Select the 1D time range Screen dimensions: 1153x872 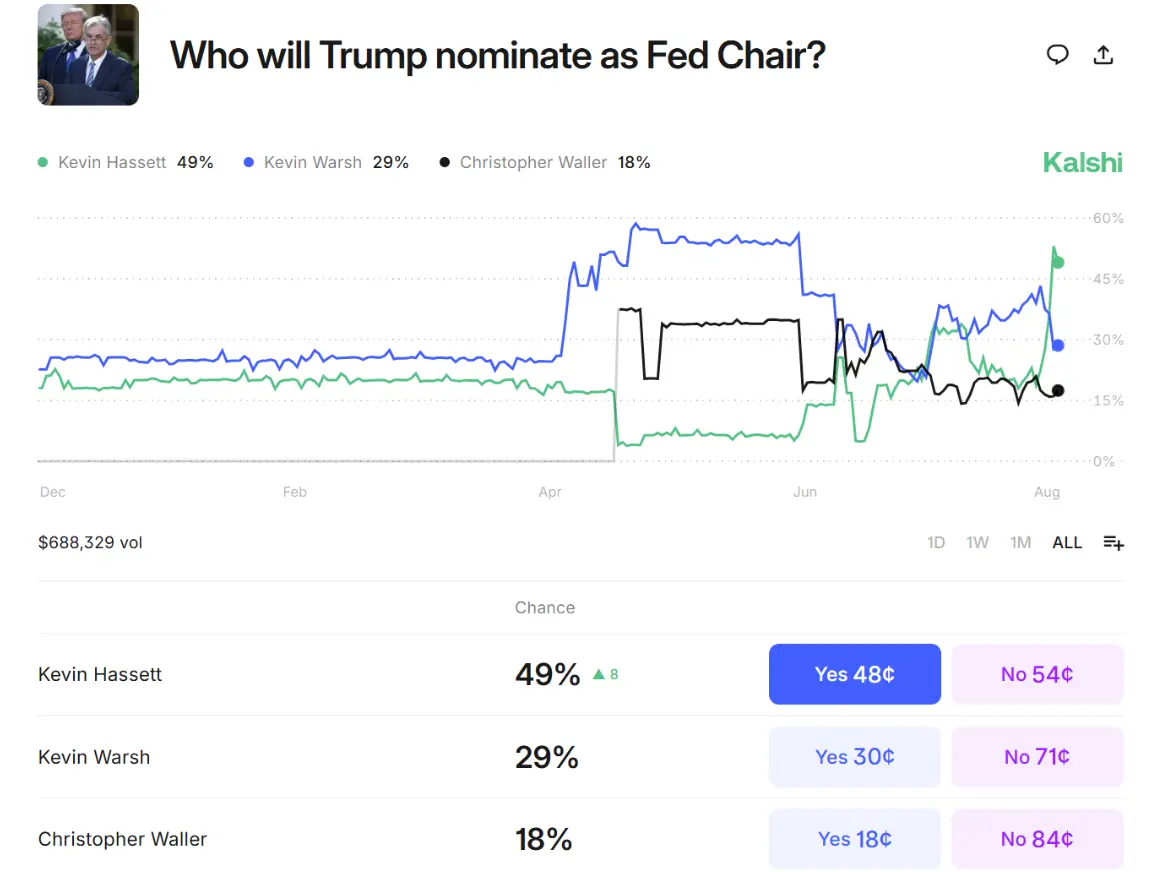pyautogui.click(x=936, y=543)
